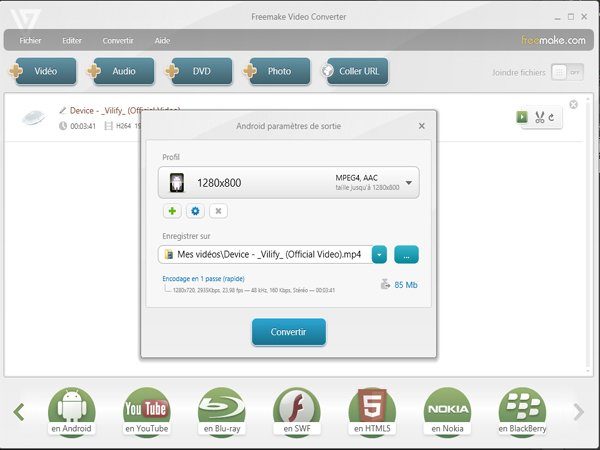
Task: Click the globe icon on Coller URL
Action: (x=328, y=71)
